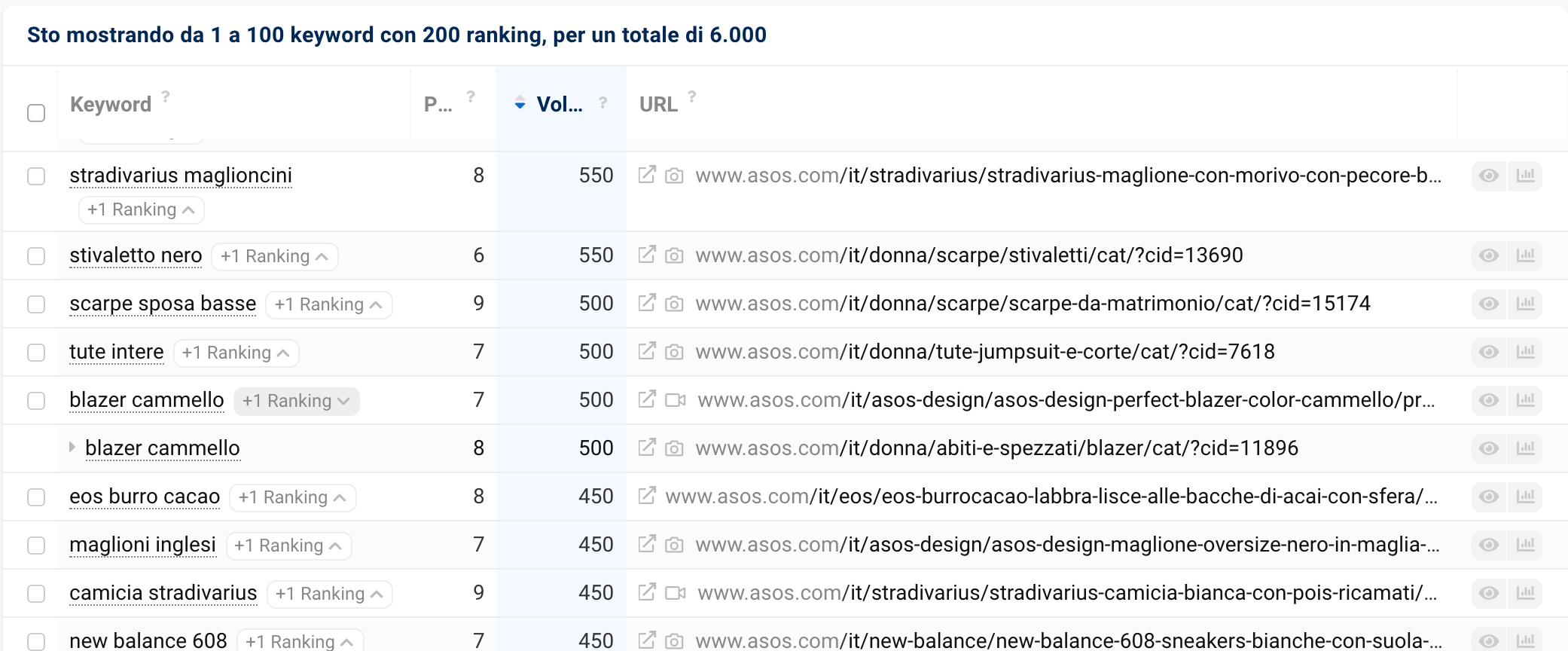The height and width of the screenshot is (651, 1568).
Task: Open external link icon for tute intere
Action: (x=646, y=351)
